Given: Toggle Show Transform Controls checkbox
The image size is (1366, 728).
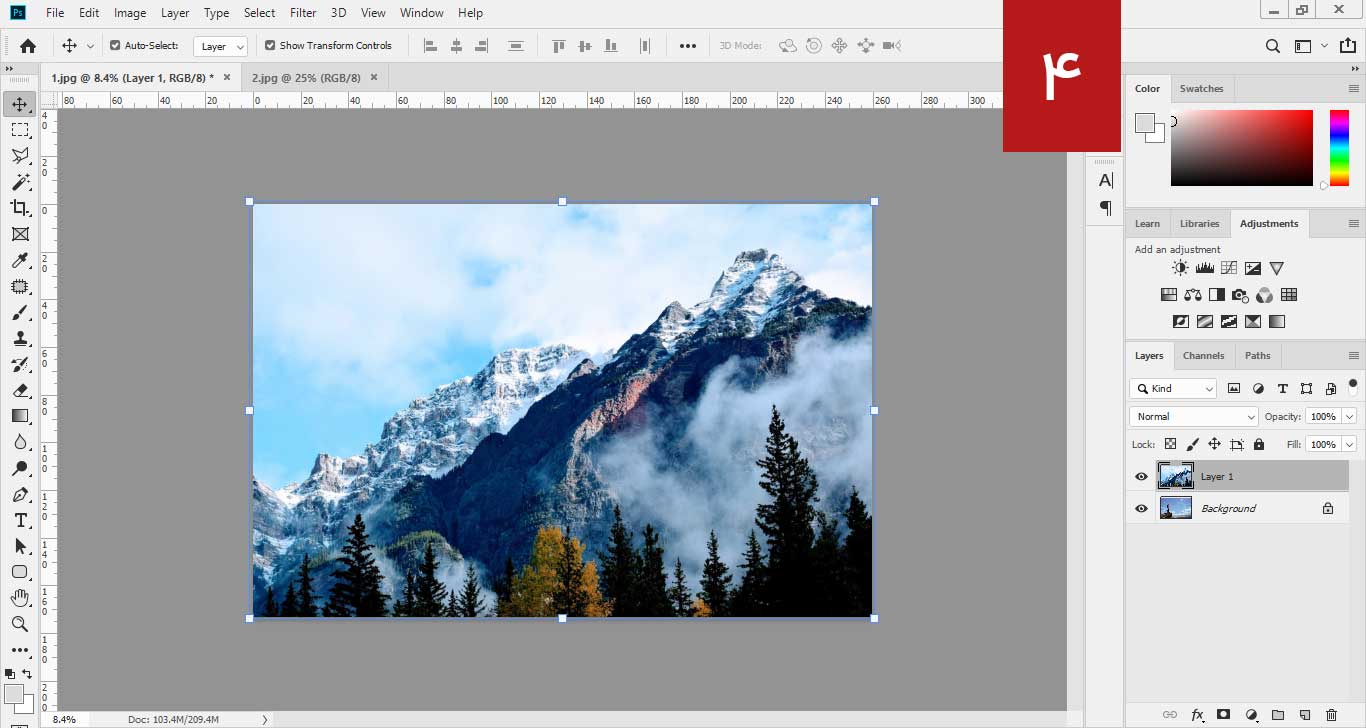Looking at the screenshot, I should [270, 45].
